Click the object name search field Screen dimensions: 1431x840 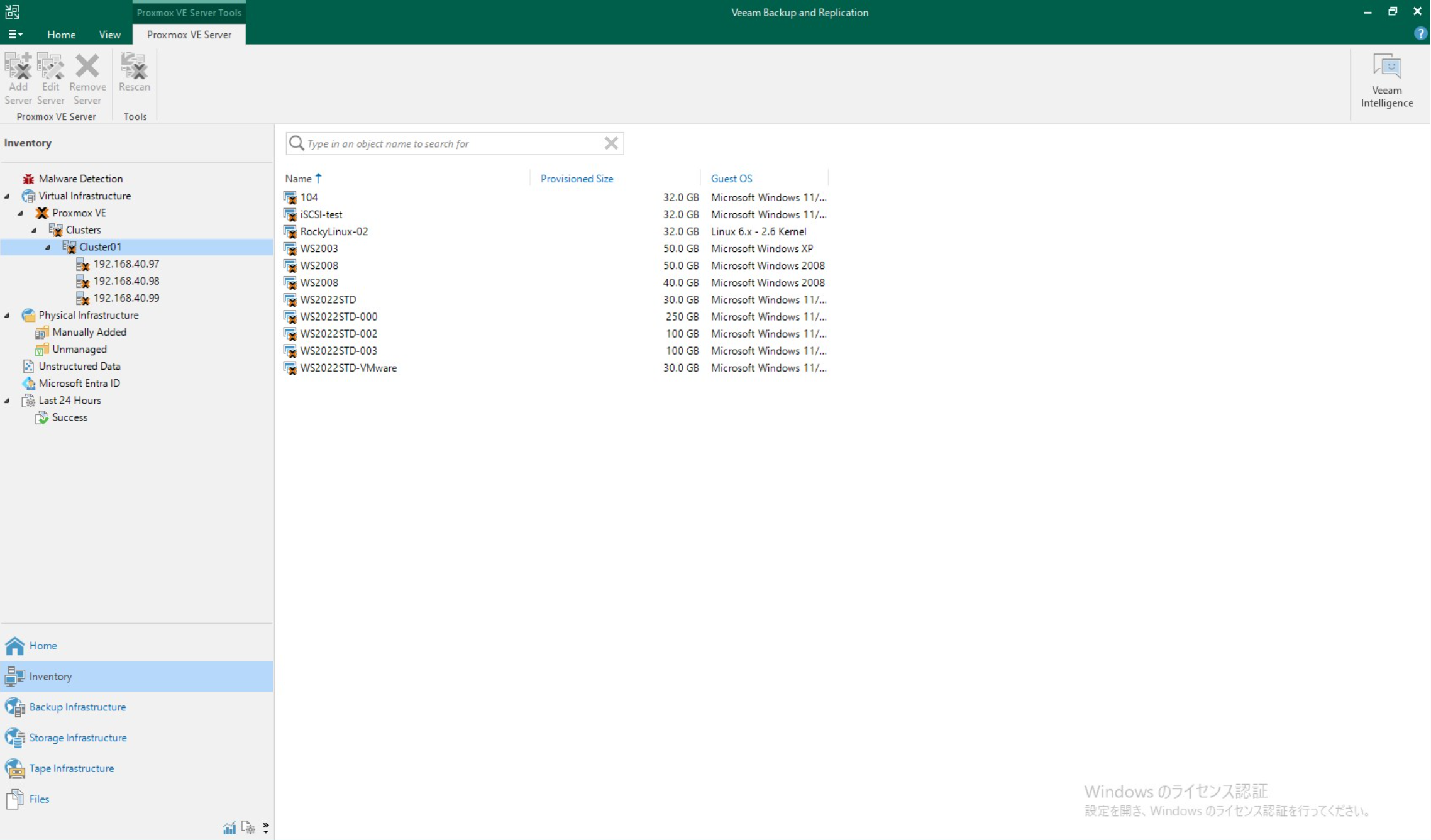click(454, 143)
